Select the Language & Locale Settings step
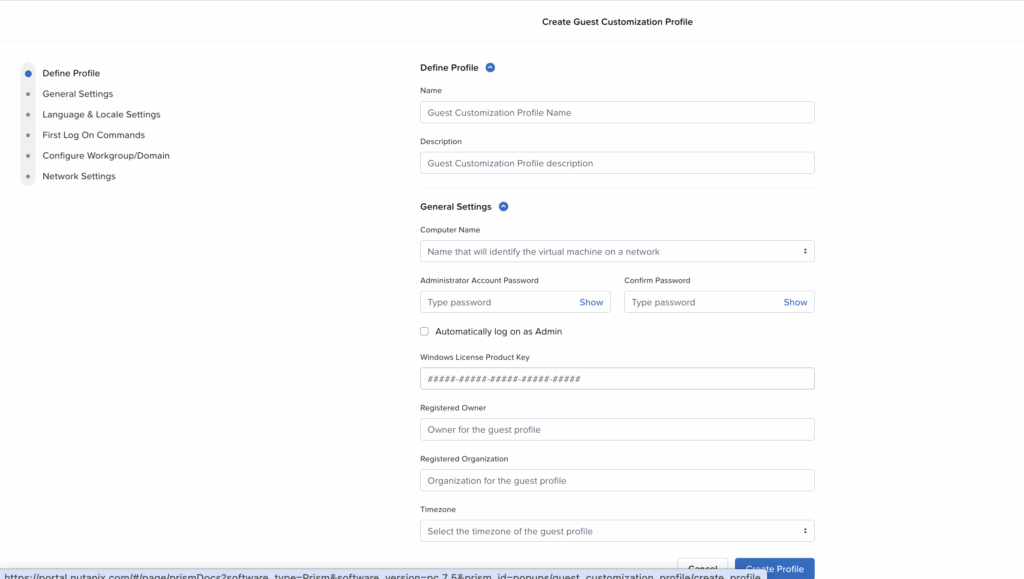This screenshot has width=1024, height=579. tap(100, 114)
